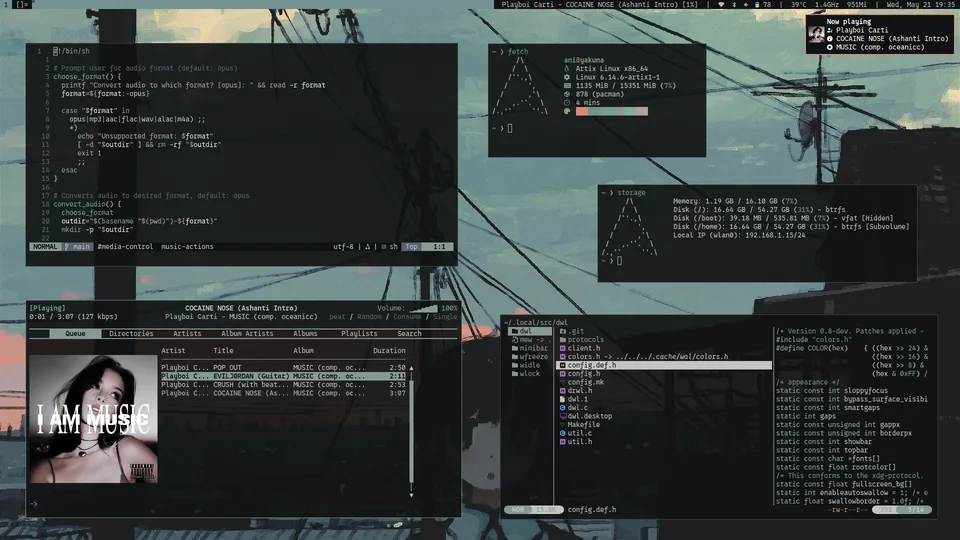Select the minibar folder in the file manager
Image resolution: width=960 pixels, height=540 pixels.
pyautogui.click(x=530, y=348)
